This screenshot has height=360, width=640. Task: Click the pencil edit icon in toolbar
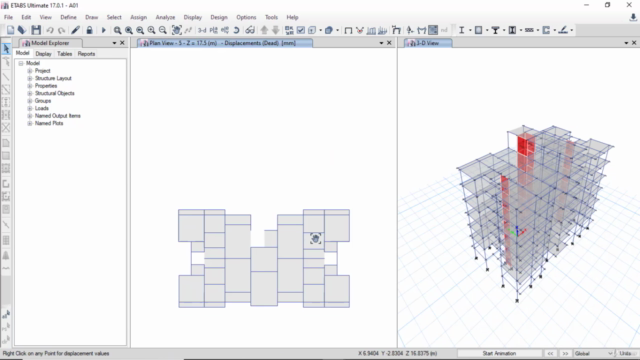pos(76,30)
